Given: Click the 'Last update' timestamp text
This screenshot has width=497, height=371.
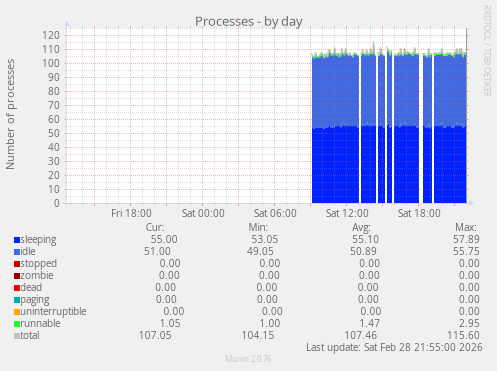Looking at the screenshot, I should point(394,347).
